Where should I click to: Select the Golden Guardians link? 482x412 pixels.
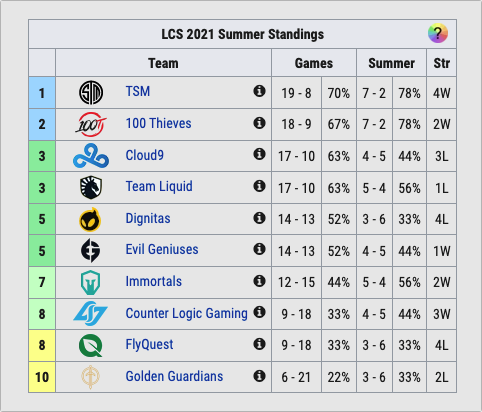coord(174,376)
